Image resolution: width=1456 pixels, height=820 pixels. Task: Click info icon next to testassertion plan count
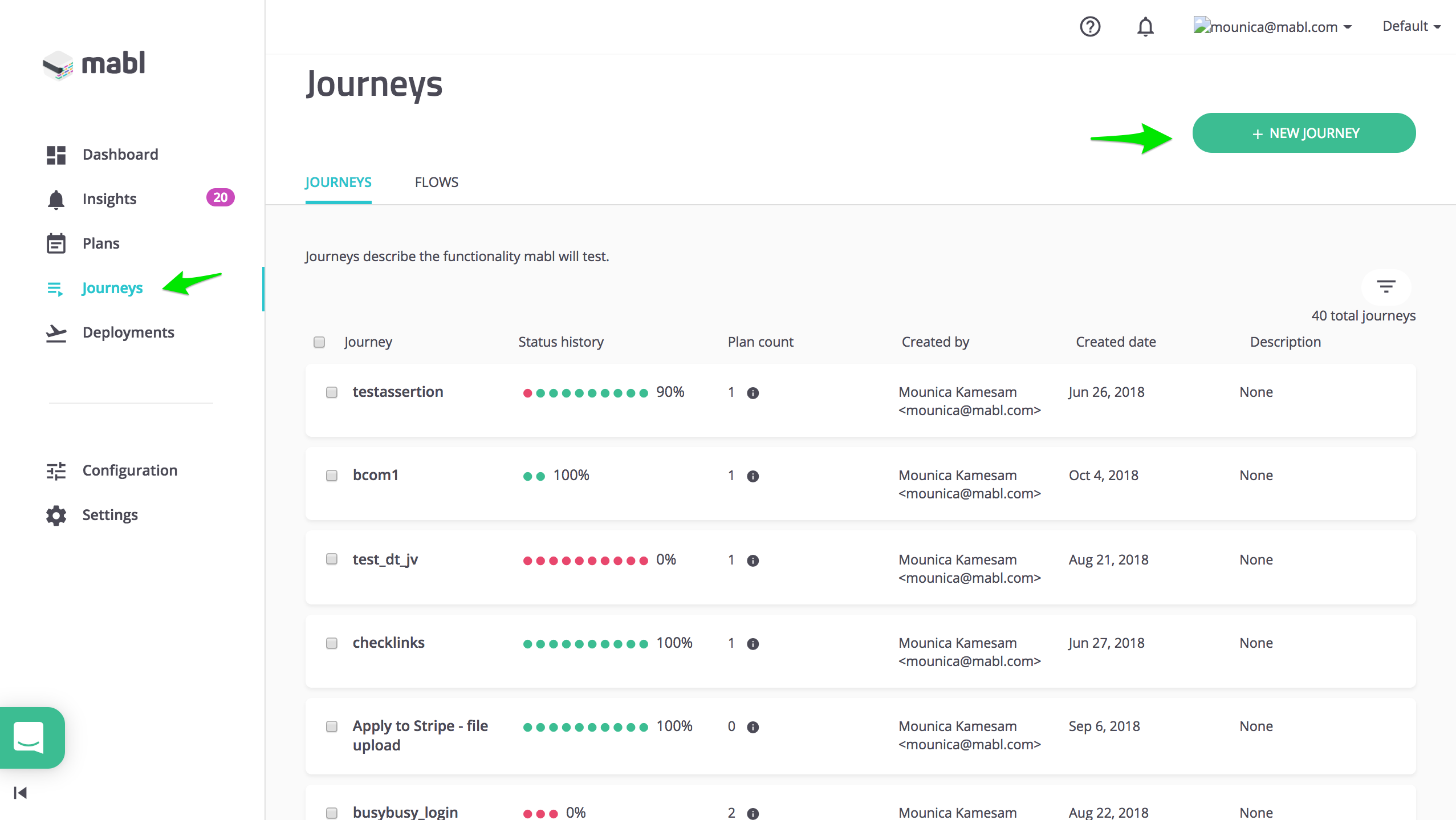(x=753, y=393)
